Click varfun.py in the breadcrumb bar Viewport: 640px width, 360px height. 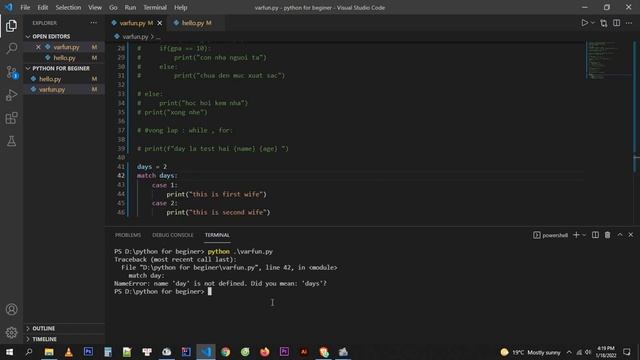135,37
